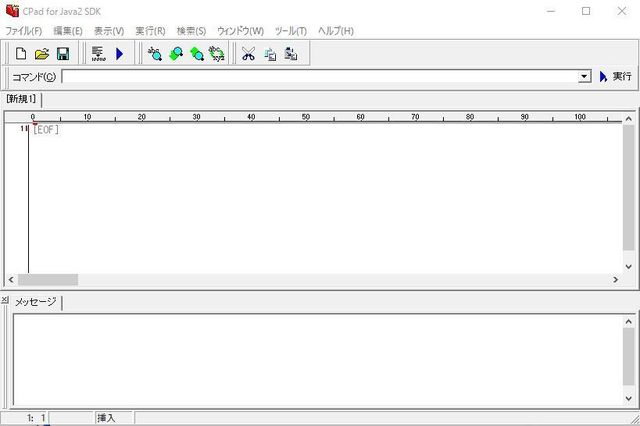This screenshot has width=640, height=426.
Task: Open the 編集(E) menu
Action: point(68,31)
